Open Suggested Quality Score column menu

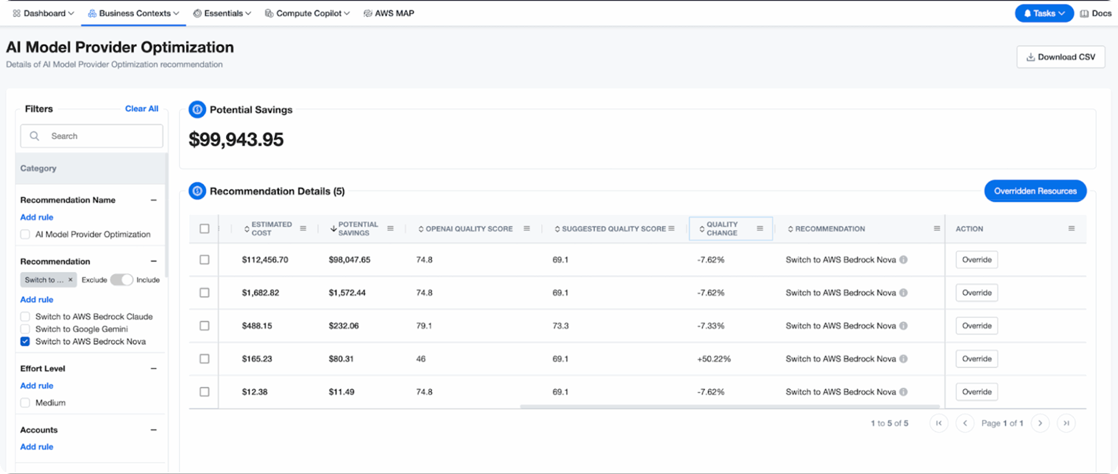672,229
